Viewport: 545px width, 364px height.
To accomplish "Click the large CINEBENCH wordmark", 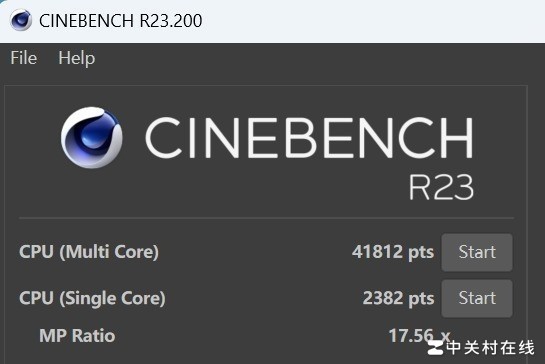I will (x=309, y=138).
